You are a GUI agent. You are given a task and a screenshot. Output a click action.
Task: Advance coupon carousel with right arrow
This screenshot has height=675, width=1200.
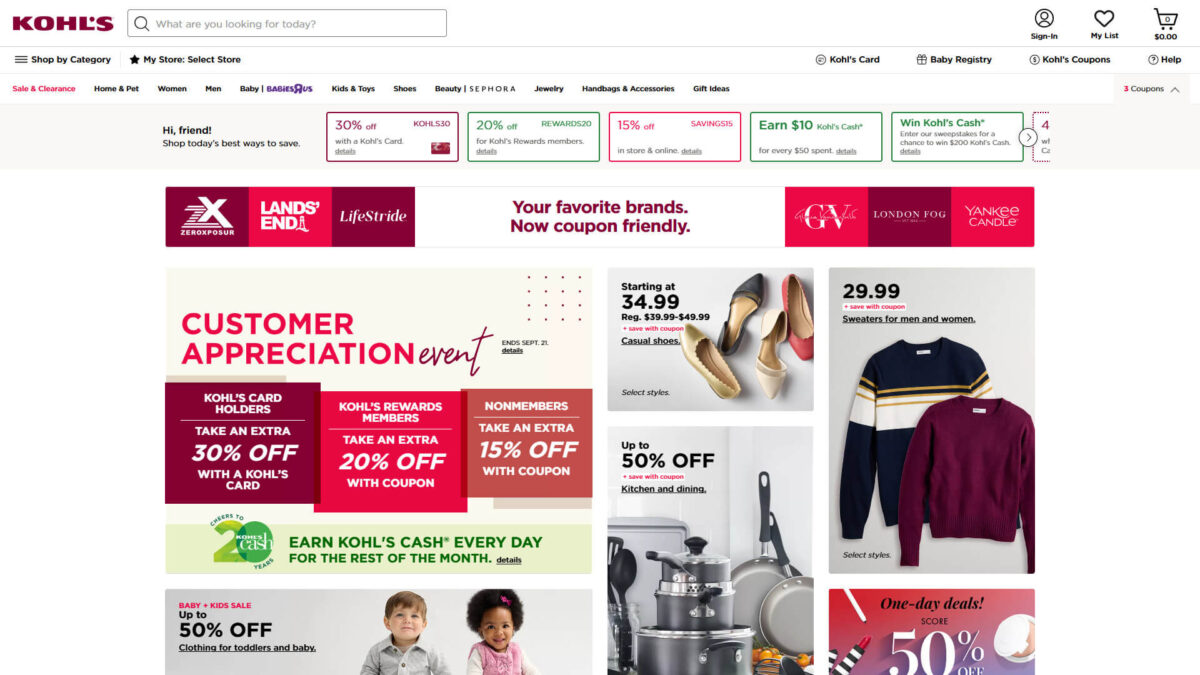(1028, 137)
